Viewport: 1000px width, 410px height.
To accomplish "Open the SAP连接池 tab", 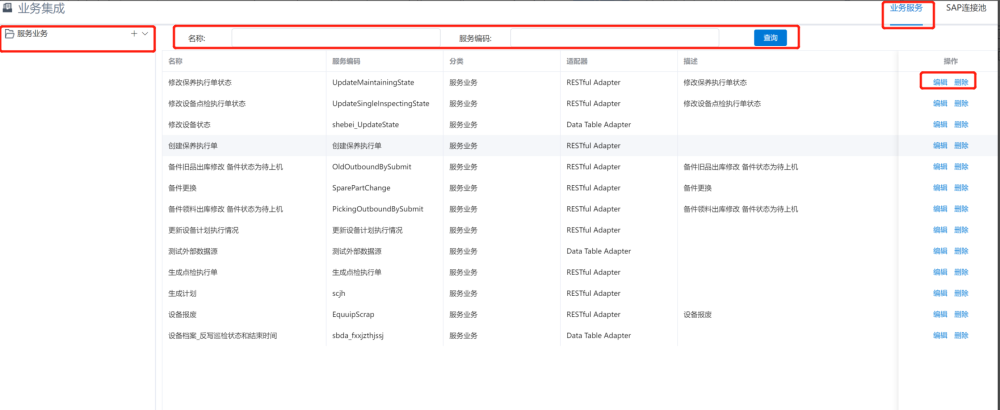I will point(966,9).
